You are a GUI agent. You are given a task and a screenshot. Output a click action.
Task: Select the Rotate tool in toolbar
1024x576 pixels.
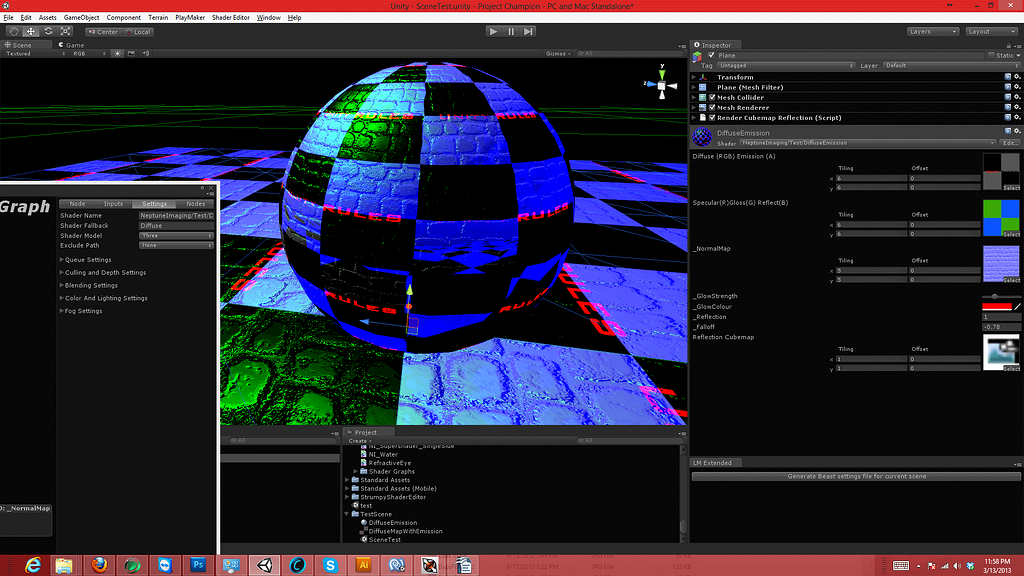pyautogui.click(x=48, y=31)
